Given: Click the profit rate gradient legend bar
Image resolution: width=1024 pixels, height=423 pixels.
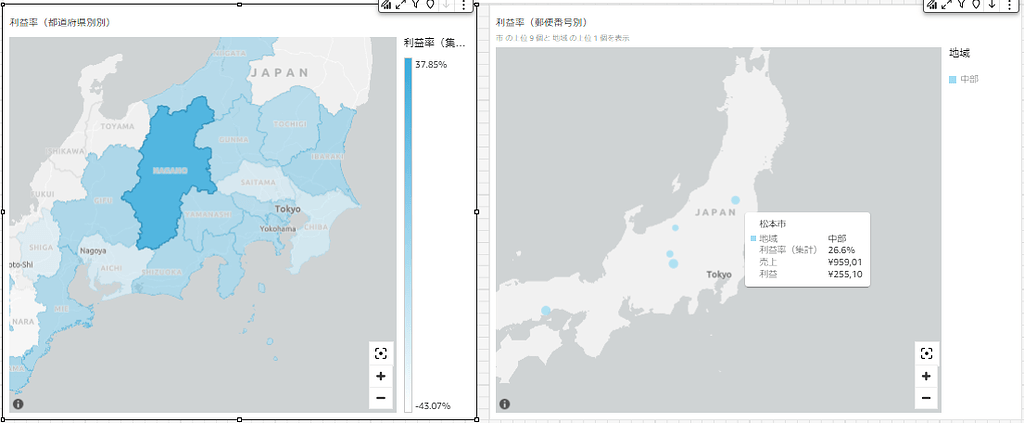Looking at the screenshot, I should (x=408, y=235).
